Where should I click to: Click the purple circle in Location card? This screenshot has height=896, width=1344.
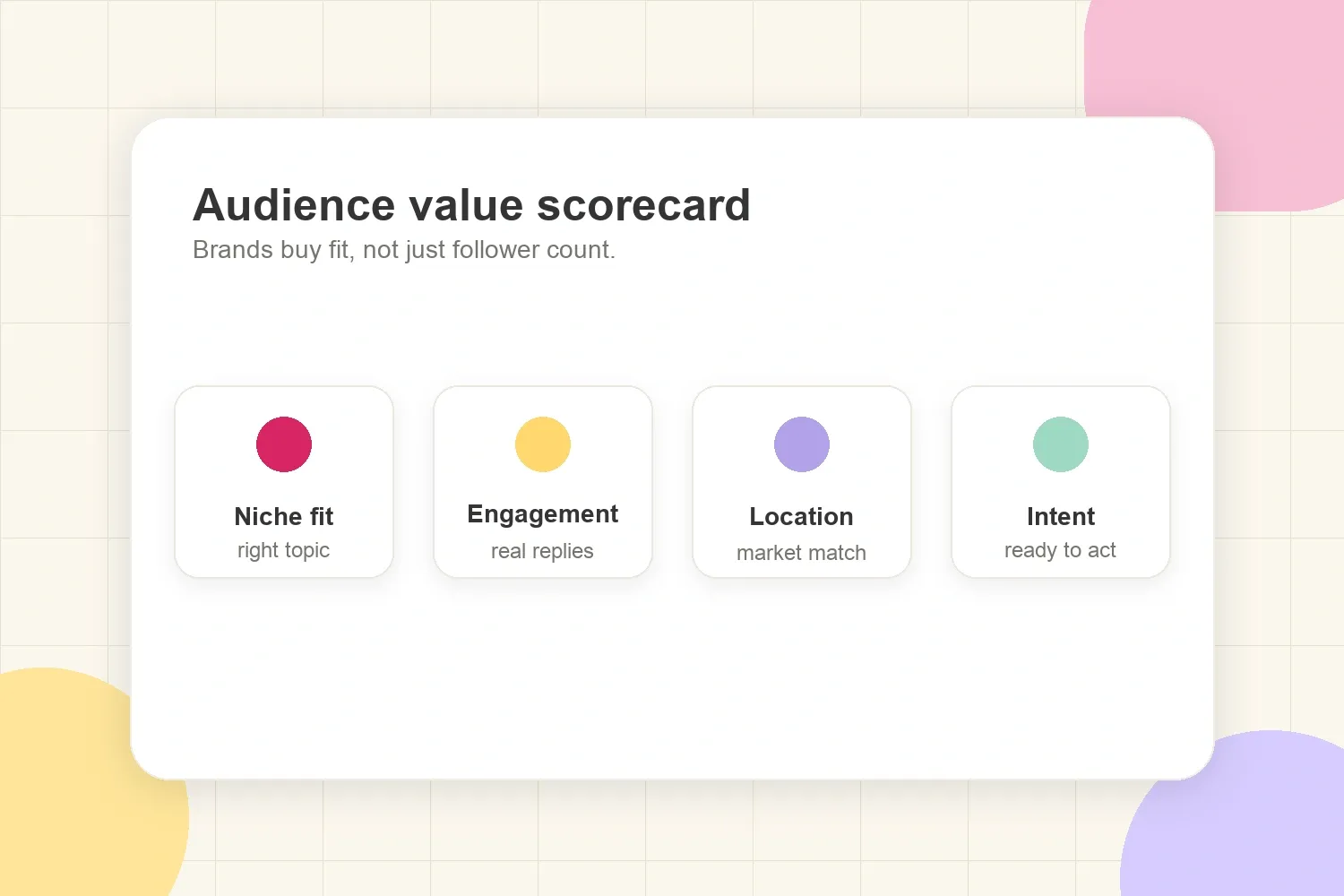pos(802,444)
